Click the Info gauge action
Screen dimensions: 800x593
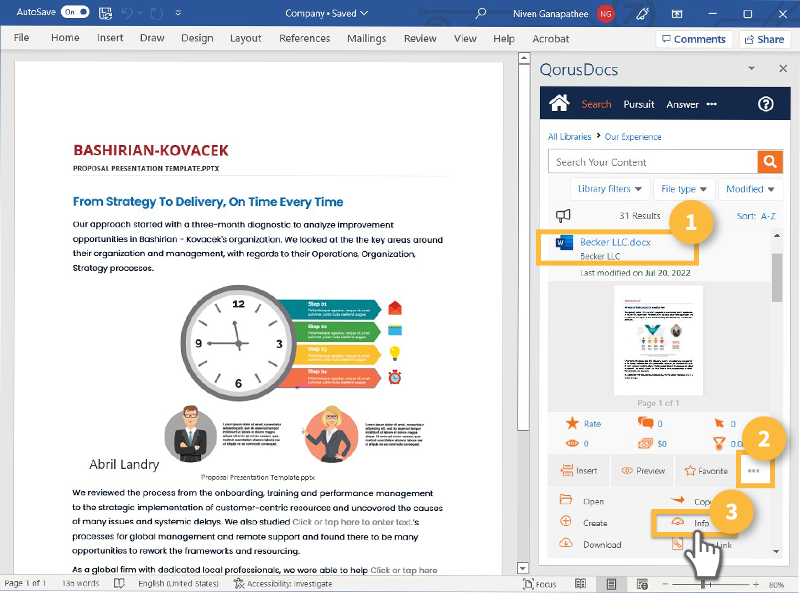coord(690,523)
